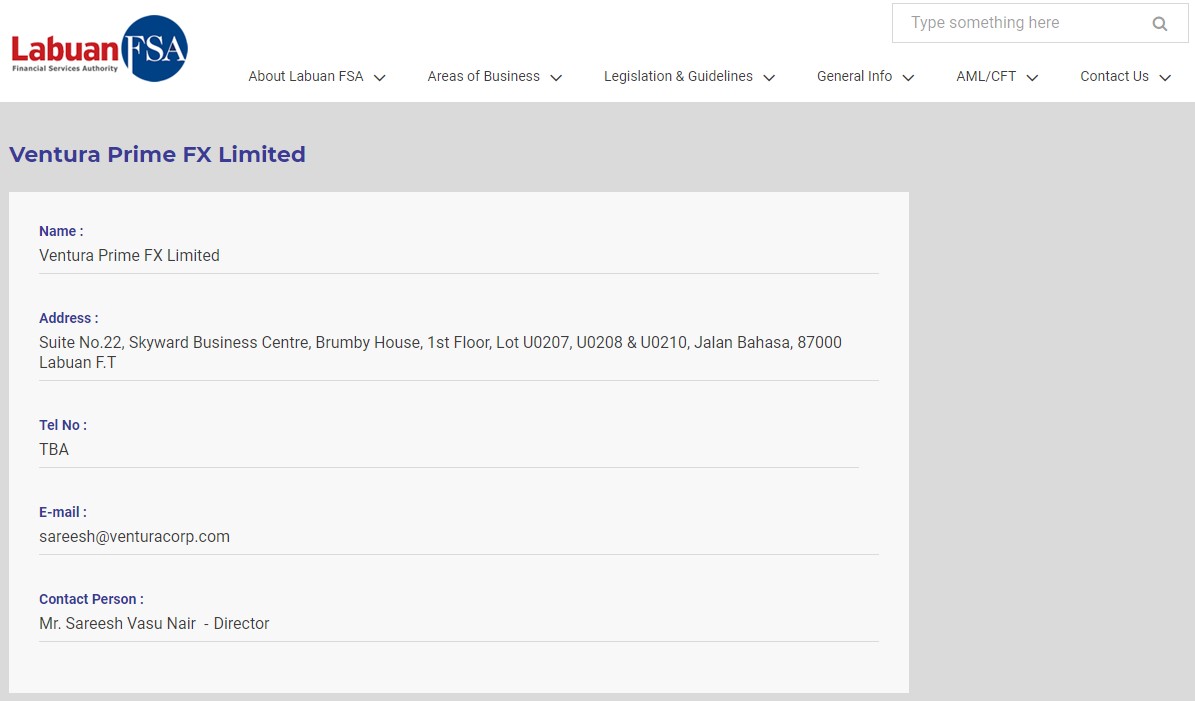This screenshot has height=701, width=1195.
Task: Expand the General Info chevron
Action: [908, 78]
